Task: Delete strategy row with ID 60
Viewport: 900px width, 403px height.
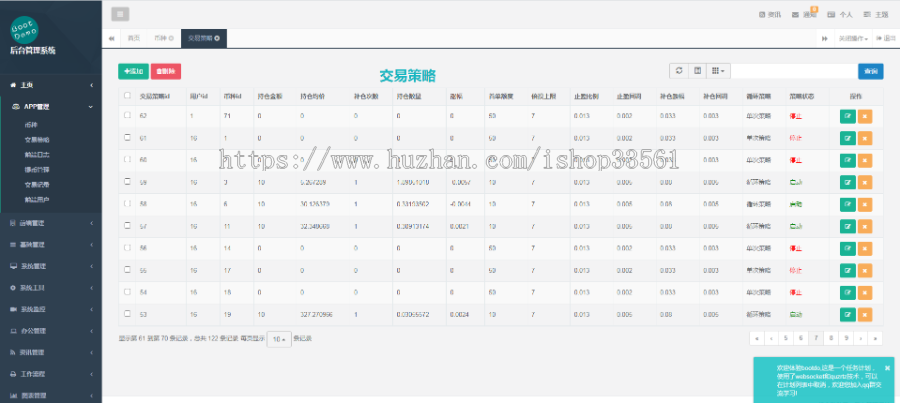Action: click(x=865, y=160)
